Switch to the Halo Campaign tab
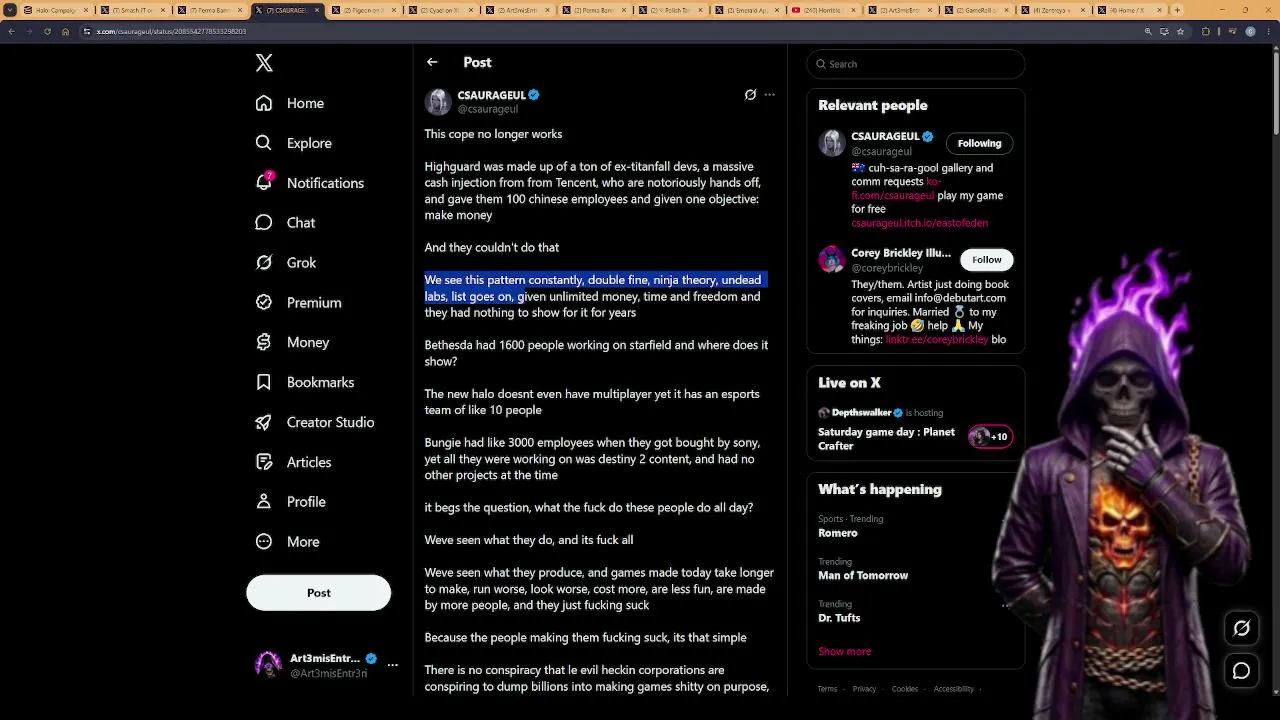Viewport: 1280px width, 720px height. (x=57, y=10)
